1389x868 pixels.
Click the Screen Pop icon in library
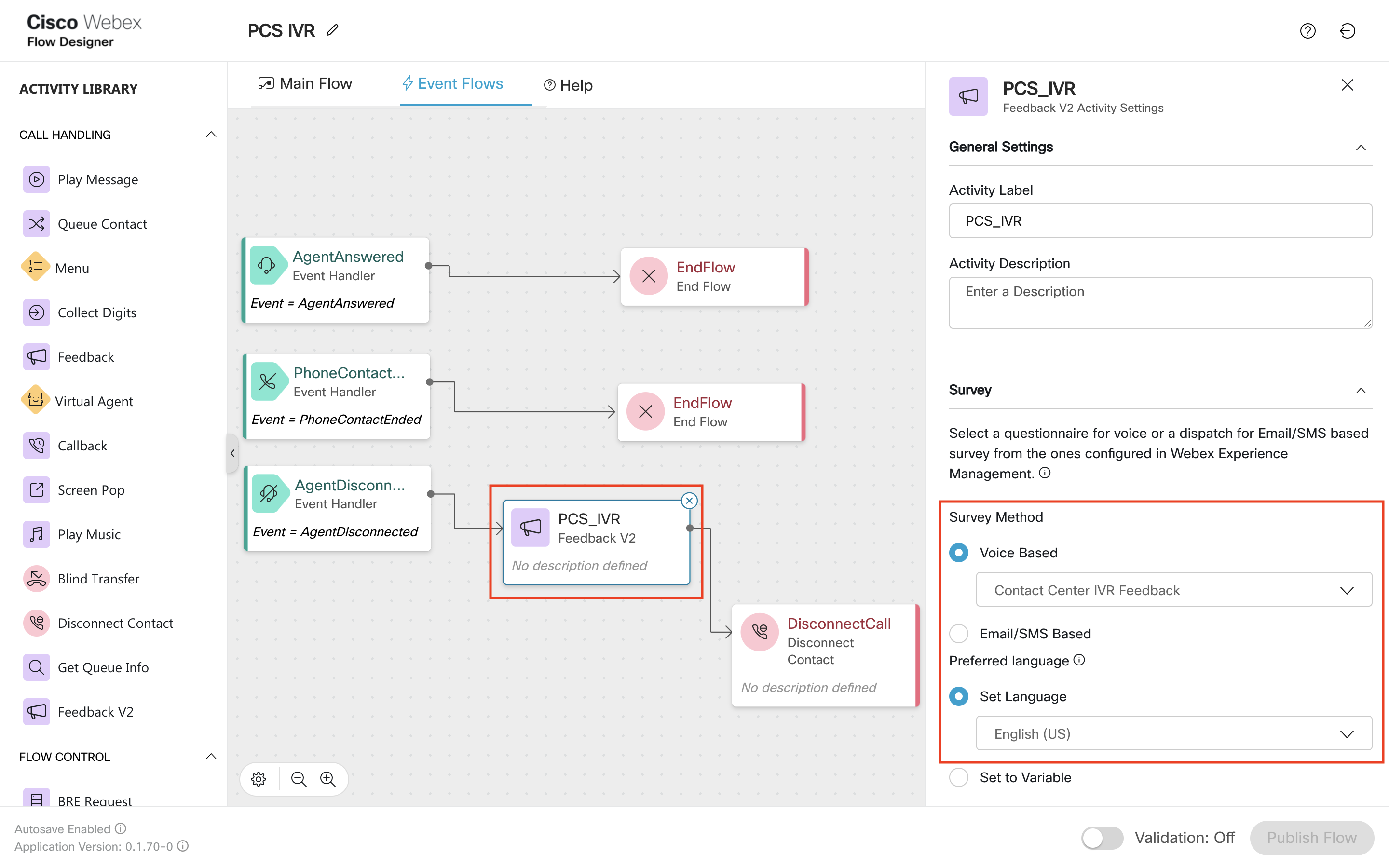click(35, 490)
